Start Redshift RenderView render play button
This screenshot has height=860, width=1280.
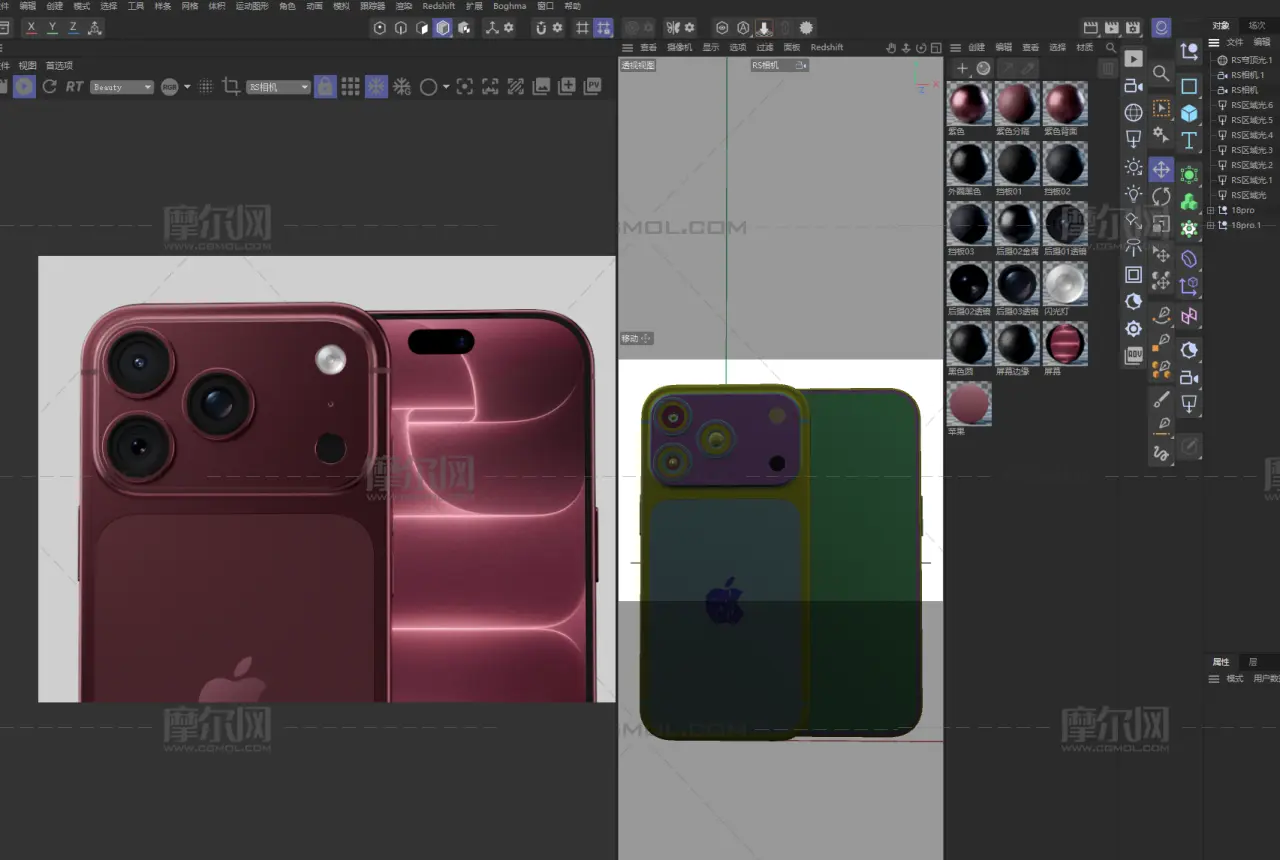pyautogui.click(x=24, y=87)
